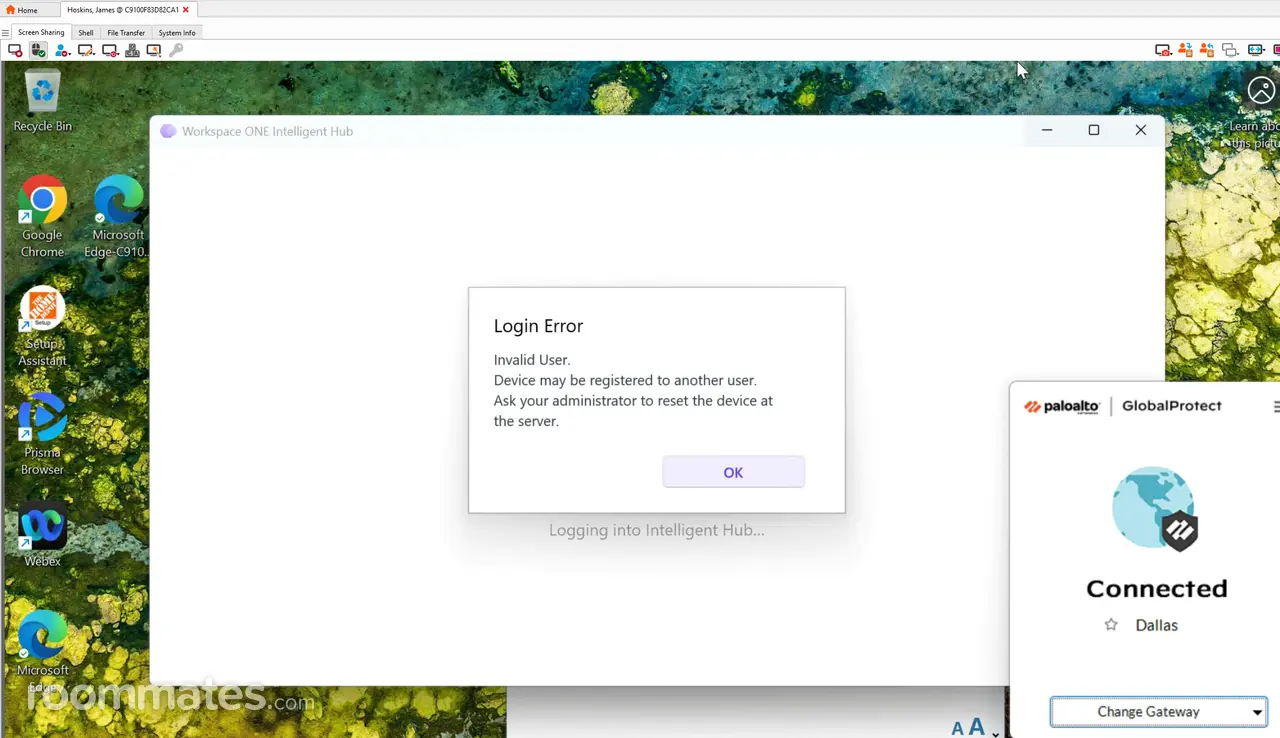Click the bottom Microsoft Edge desktop shortcut

[42, 650]
